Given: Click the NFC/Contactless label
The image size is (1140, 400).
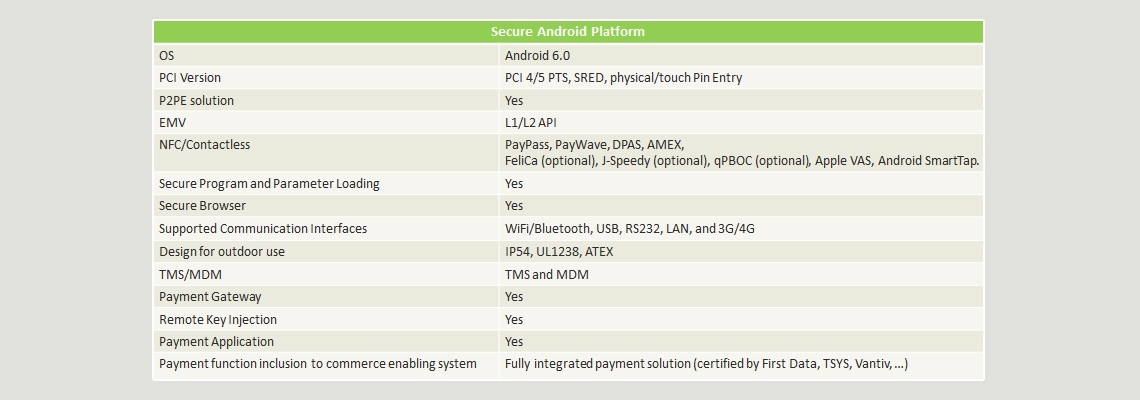Looking at the screenshot, I should [x=204, y=145].
